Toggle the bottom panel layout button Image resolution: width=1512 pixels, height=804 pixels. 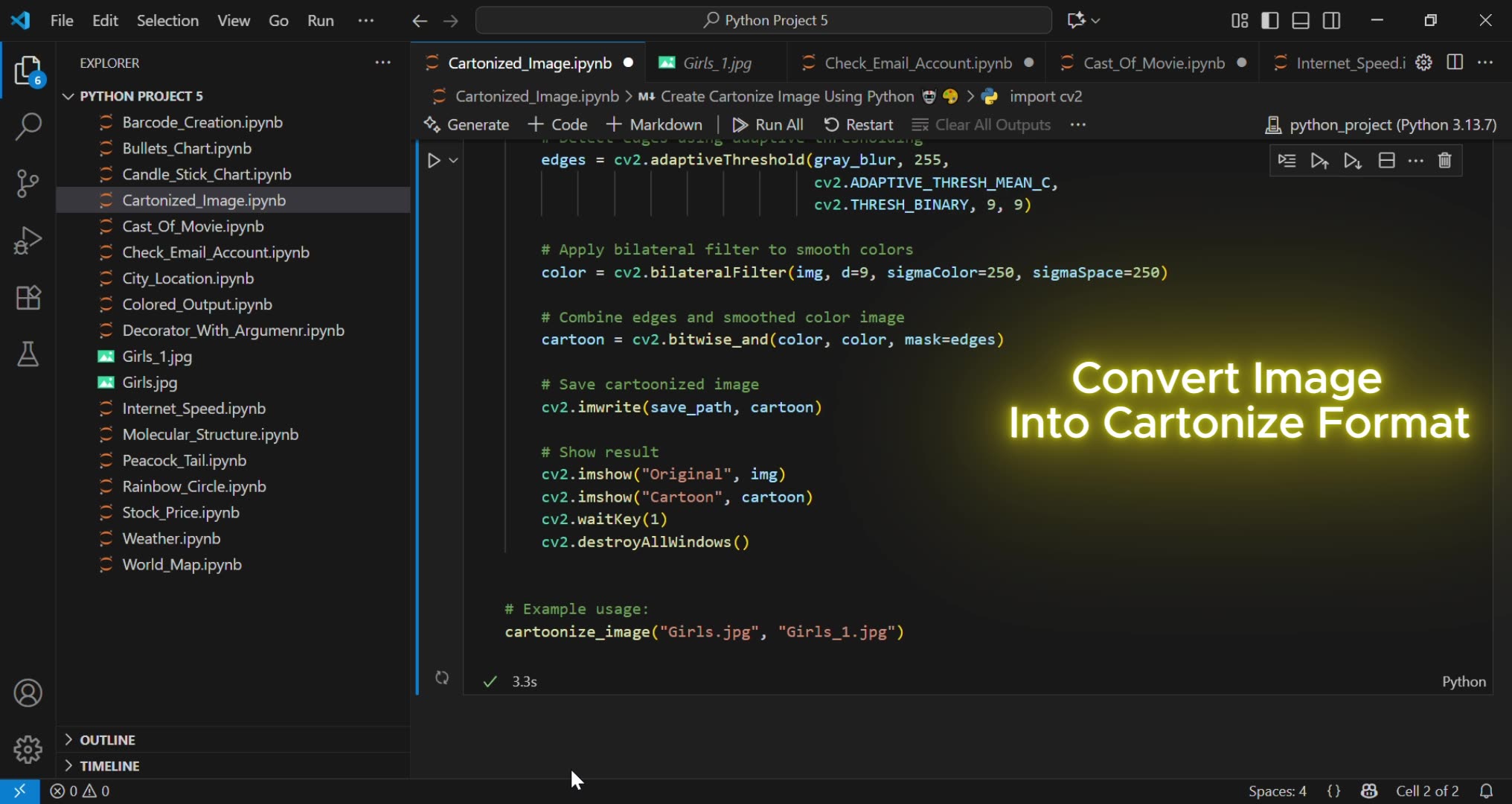[x=1301, y=21]
